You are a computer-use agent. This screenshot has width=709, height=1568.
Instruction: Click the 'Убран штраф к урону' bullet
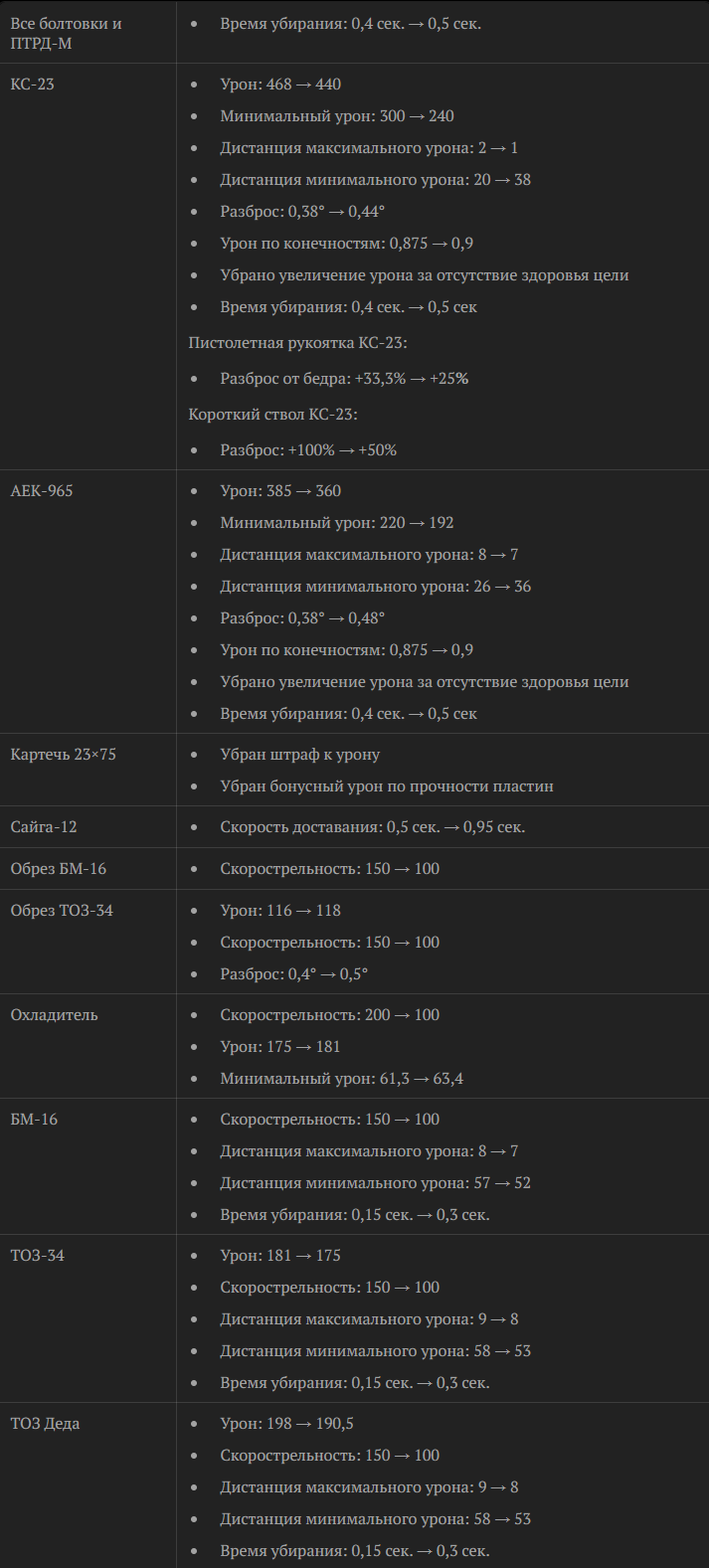300,755
